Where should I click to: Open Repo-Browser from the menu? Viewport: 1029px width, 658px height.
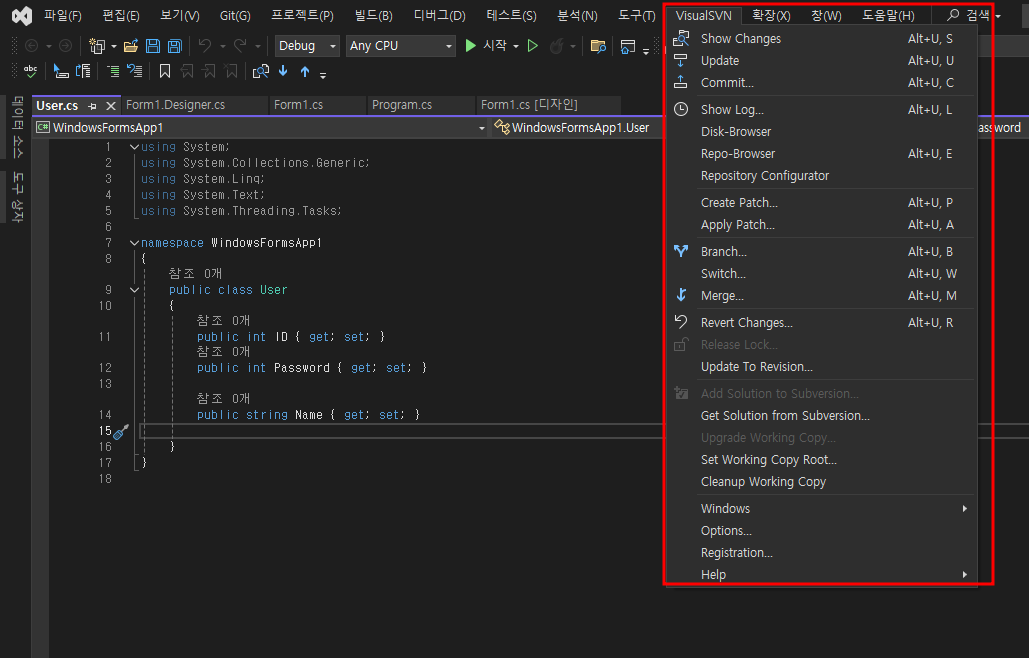pos(822,154)
